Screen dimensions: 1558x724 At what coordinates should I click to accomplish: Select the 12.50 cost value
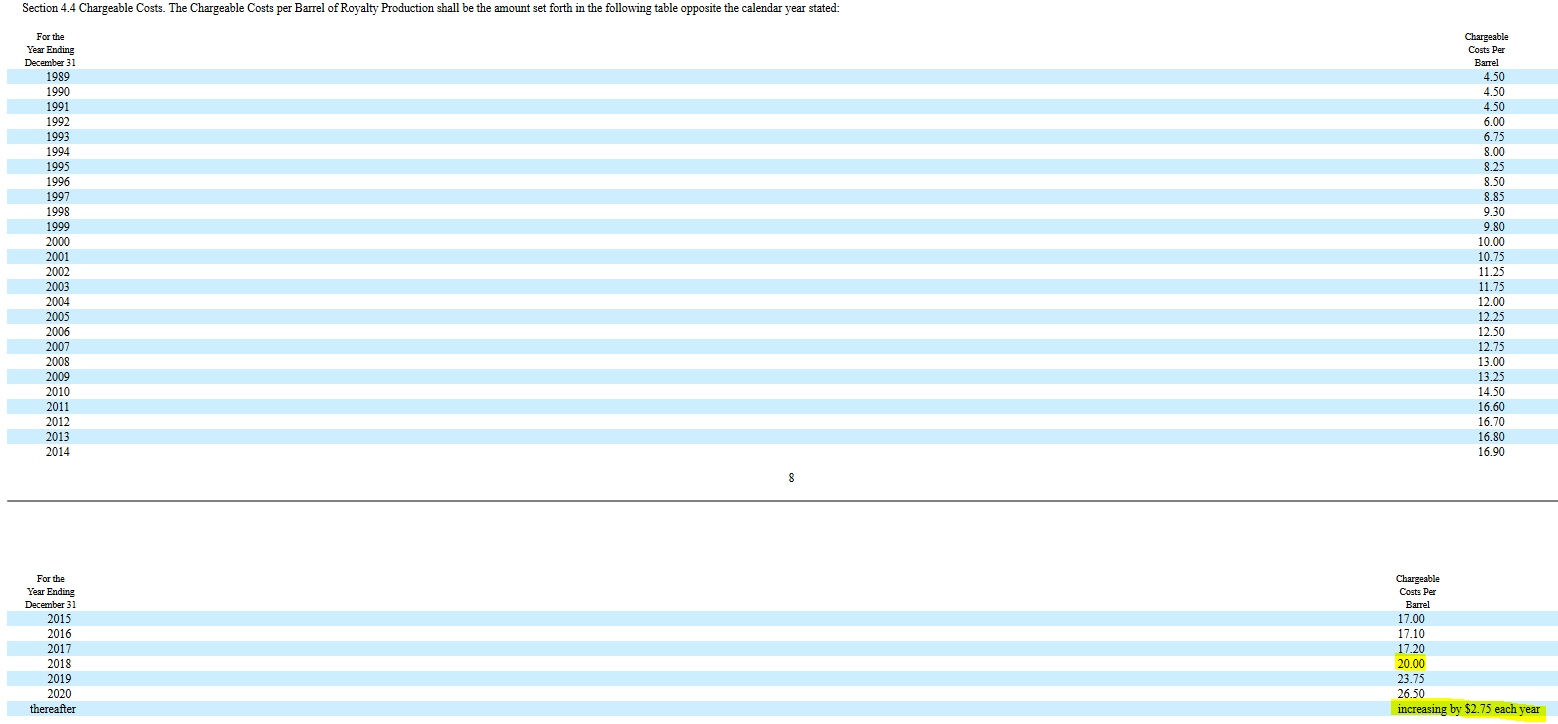[x=1491, y=331]
